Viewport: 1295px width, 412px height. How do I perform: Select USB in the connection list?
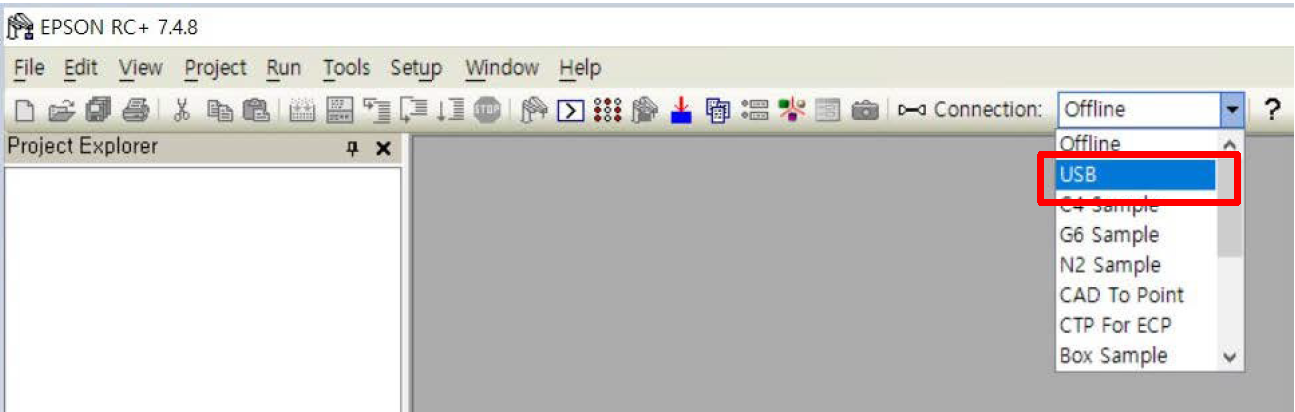(x=1136, y=174)
